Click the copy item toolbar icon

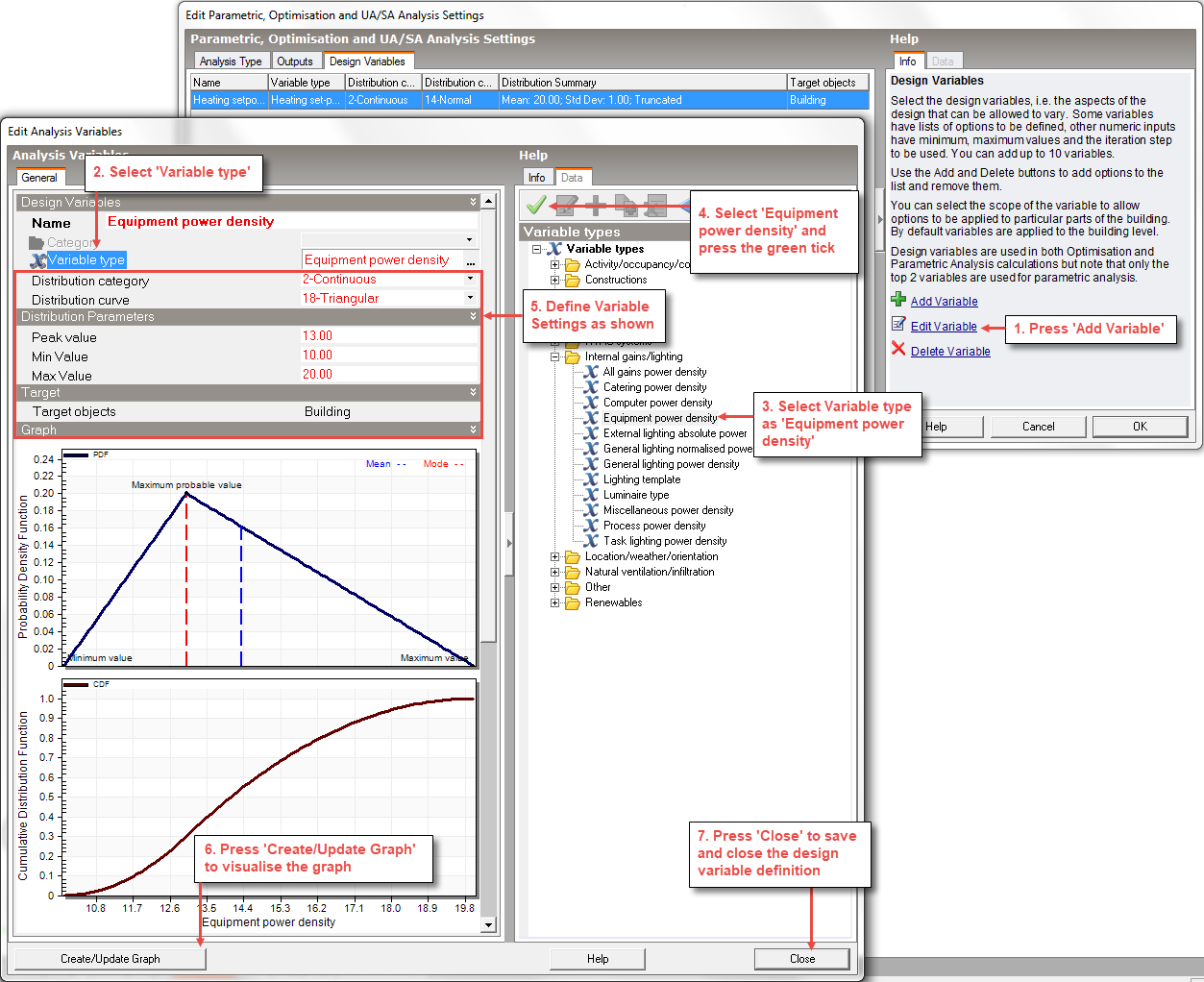click(x=626, y=205)
